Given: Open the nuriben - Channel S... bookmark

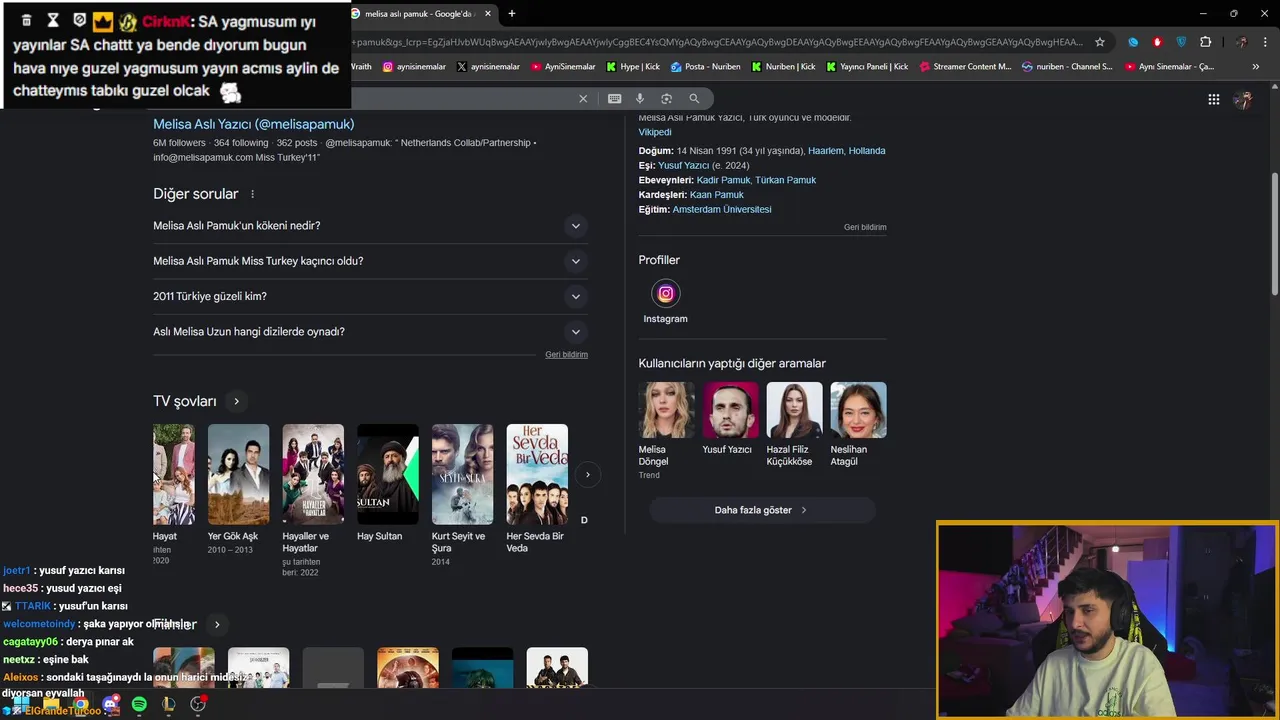Looking at the screenshot, I should (x=1067, y=67).
